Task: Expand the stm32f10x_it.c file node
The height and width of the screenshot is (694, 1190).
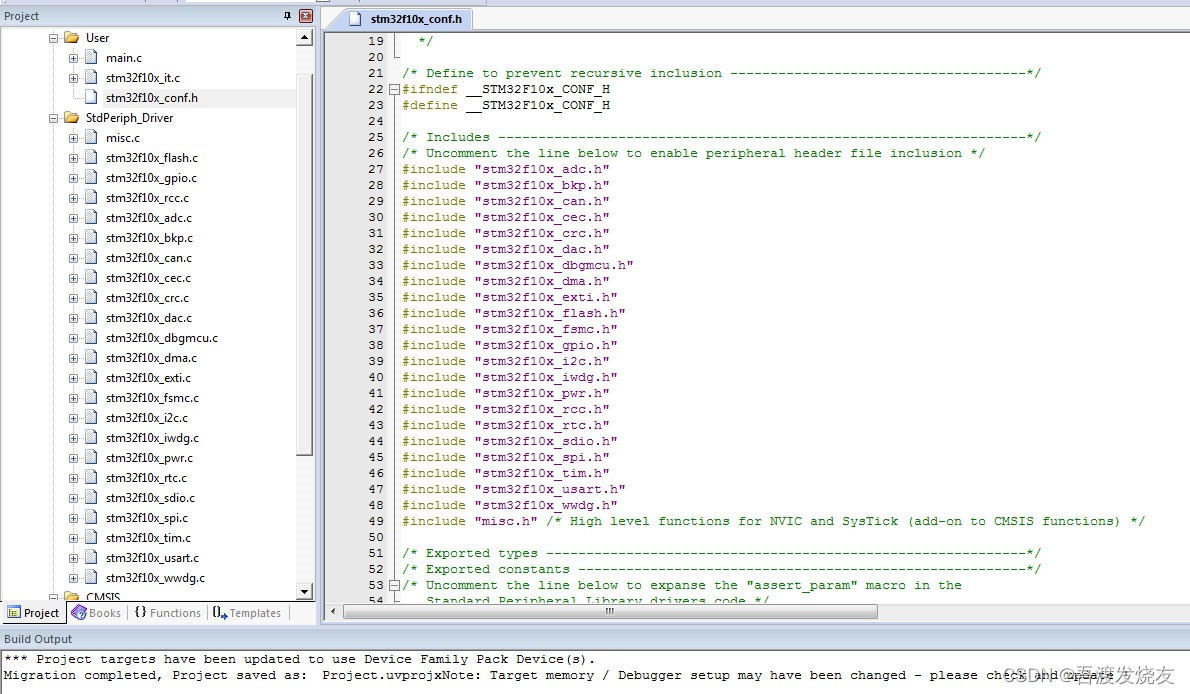Action: (x=73, y=78)
